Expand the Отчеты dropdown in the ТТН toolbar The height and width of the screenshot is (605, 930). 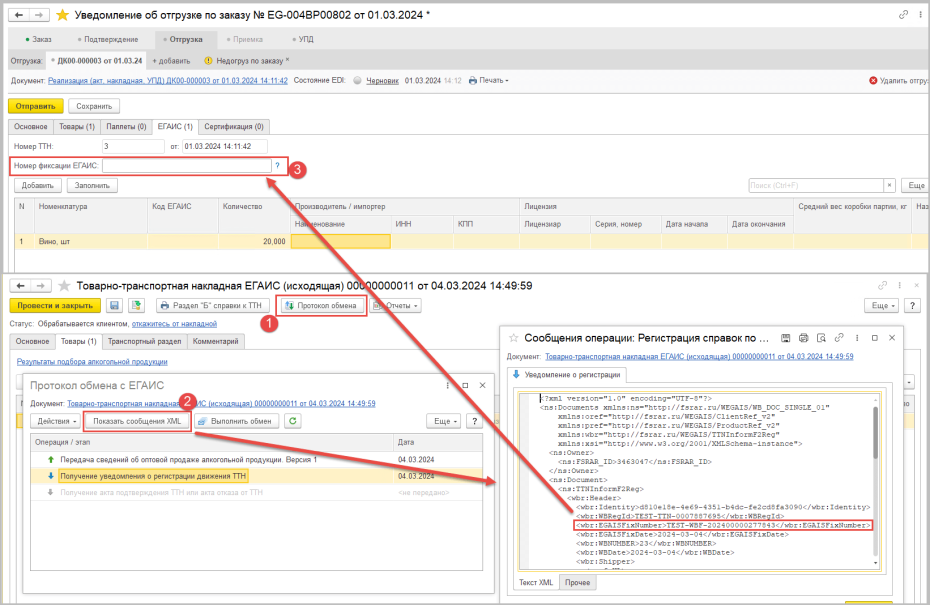[x=396, y=305]
